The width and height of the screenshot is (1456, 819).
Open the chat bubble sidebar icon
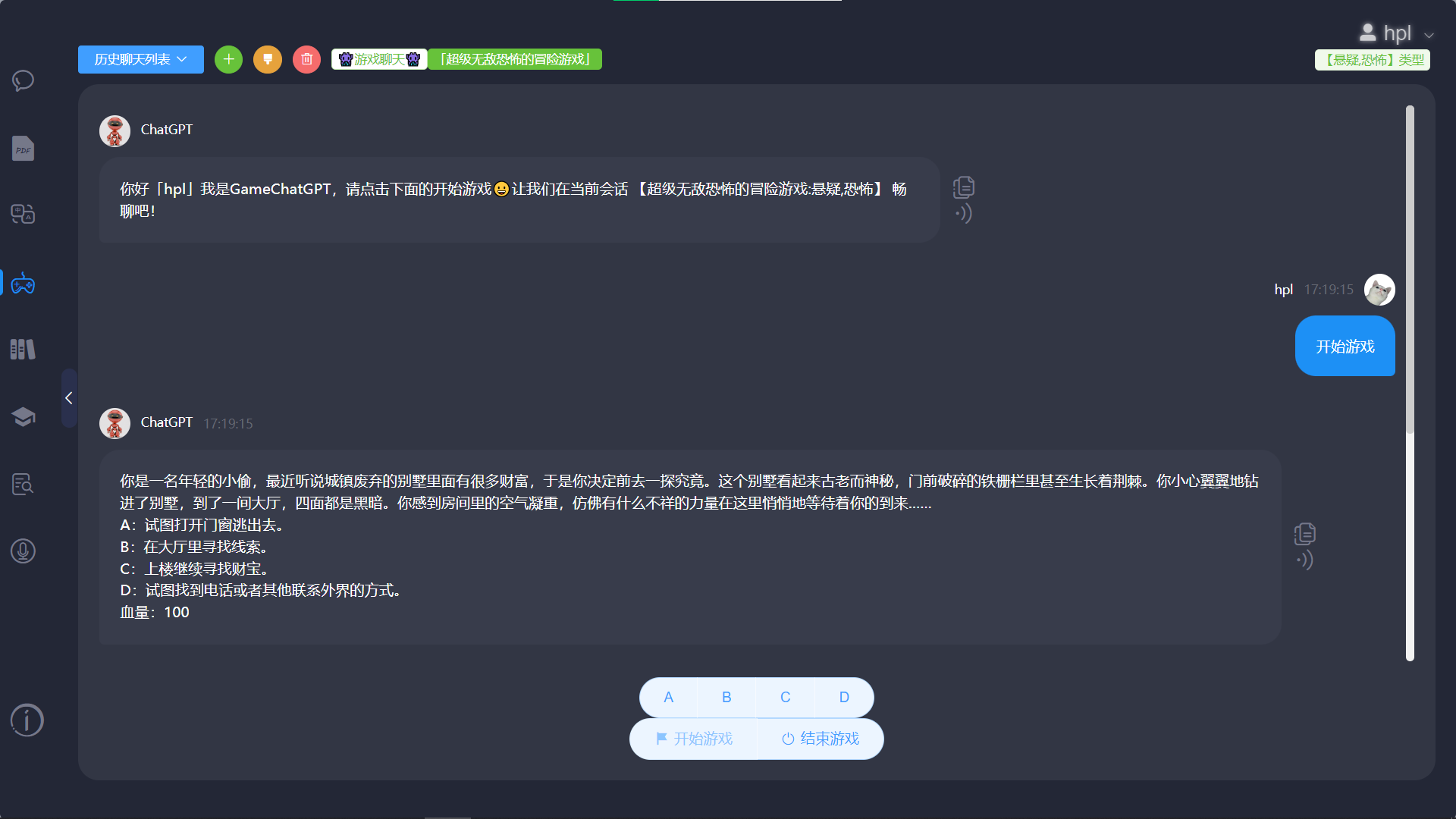click(23, 80)
